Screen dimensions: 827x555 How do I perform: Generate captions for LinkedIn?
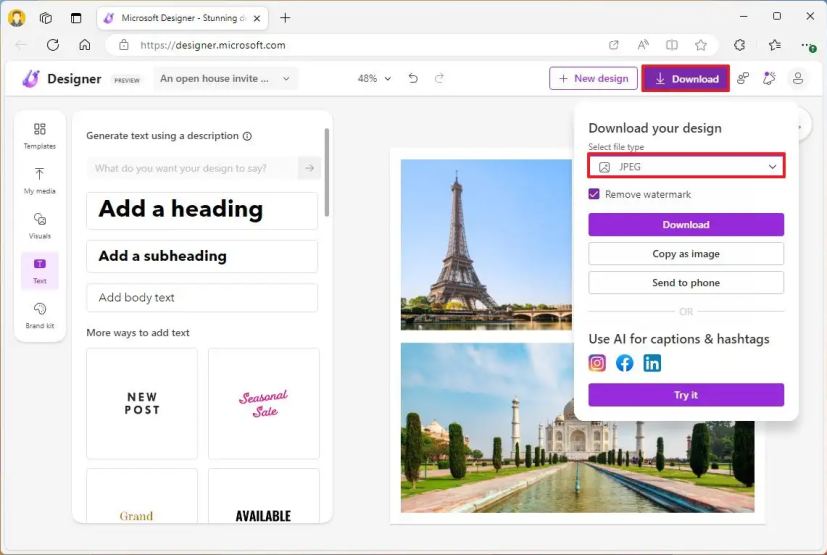(652, 363)
